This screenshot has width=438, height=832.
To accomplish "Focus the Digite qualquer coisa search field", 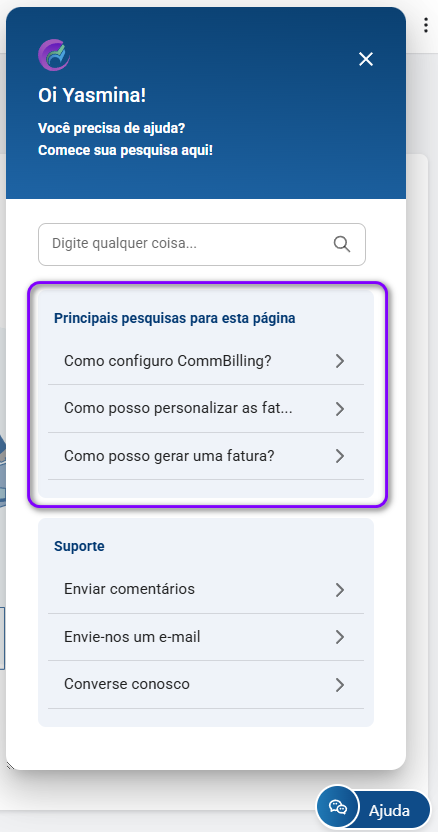I will (202, 244).
